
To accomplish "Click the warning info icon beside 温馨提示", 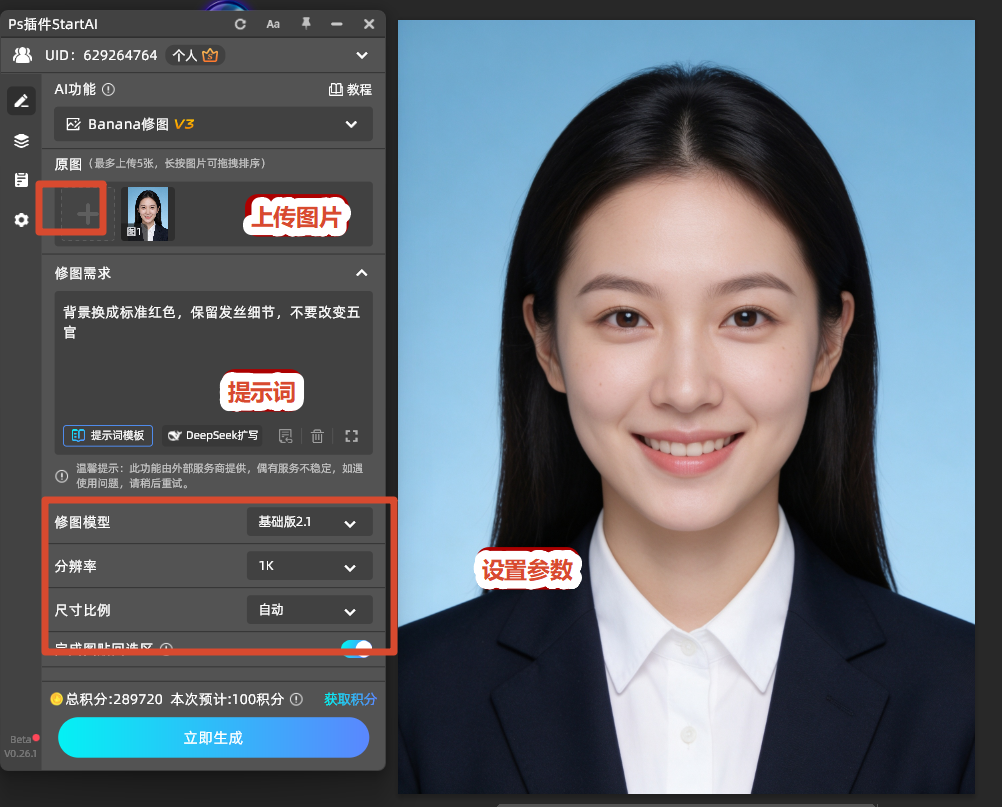I will point(62,476).
